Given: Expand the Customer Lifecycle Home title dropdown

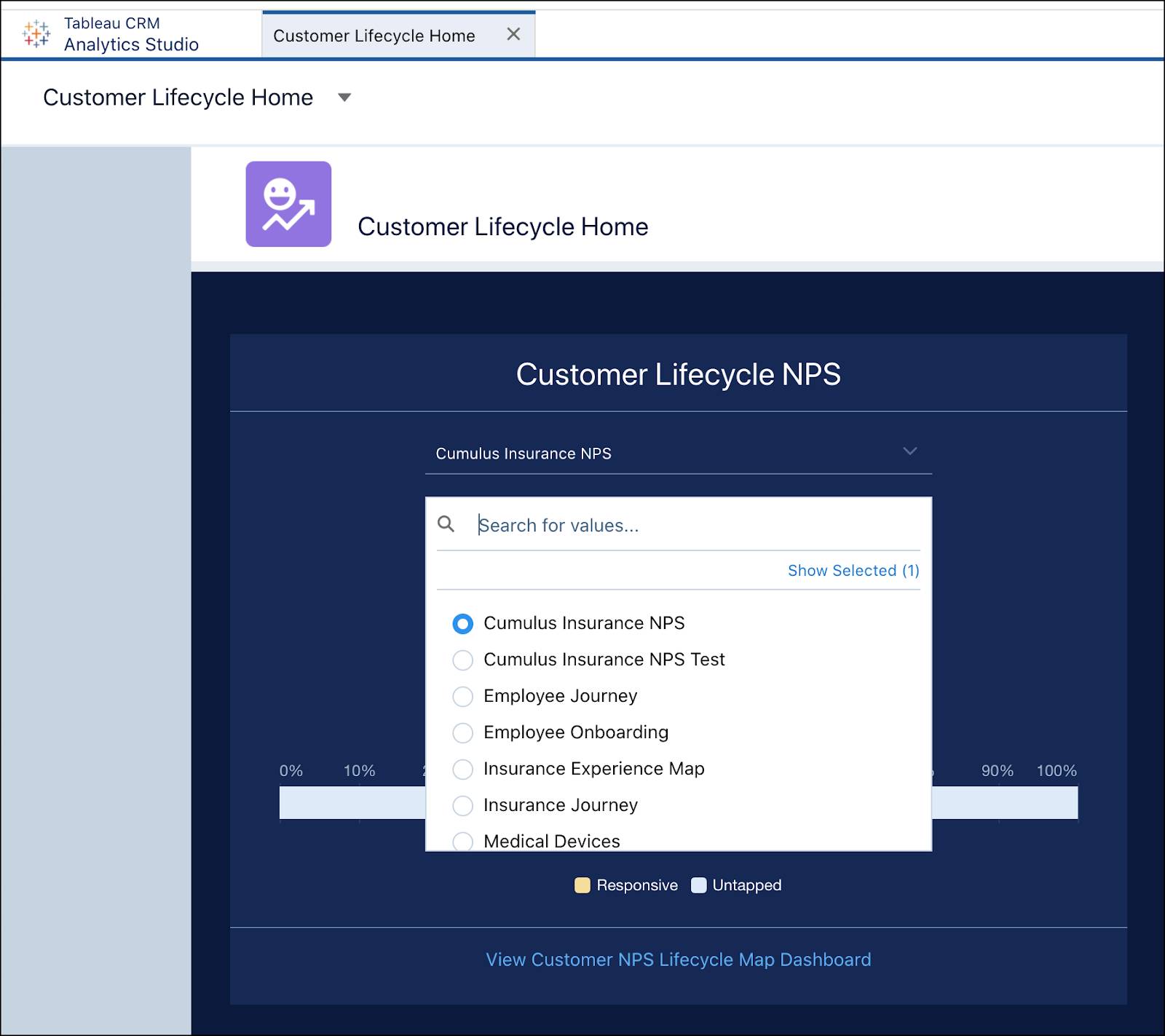Looking at the screenshot, I should pyautogui.click(x=344, y=97).
